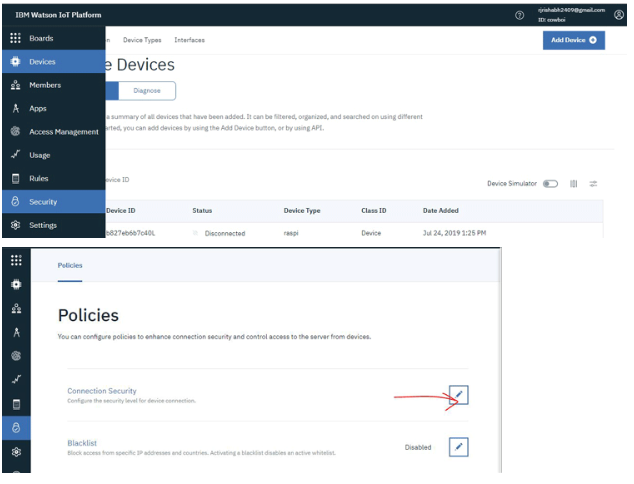Toggle the Device Simulator switch
This screenshot has height=484, width=634.
(550, 184)
